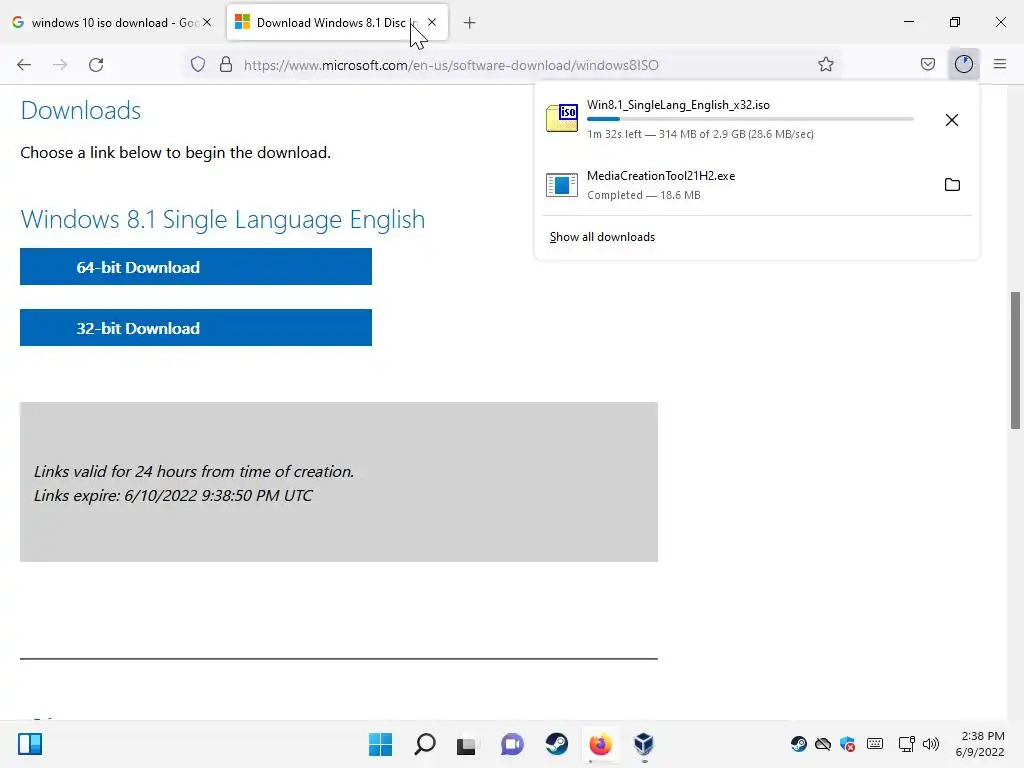Click the Completed — 18.6 MB status
Screen dimensions: 1024x768
[643, 195]
